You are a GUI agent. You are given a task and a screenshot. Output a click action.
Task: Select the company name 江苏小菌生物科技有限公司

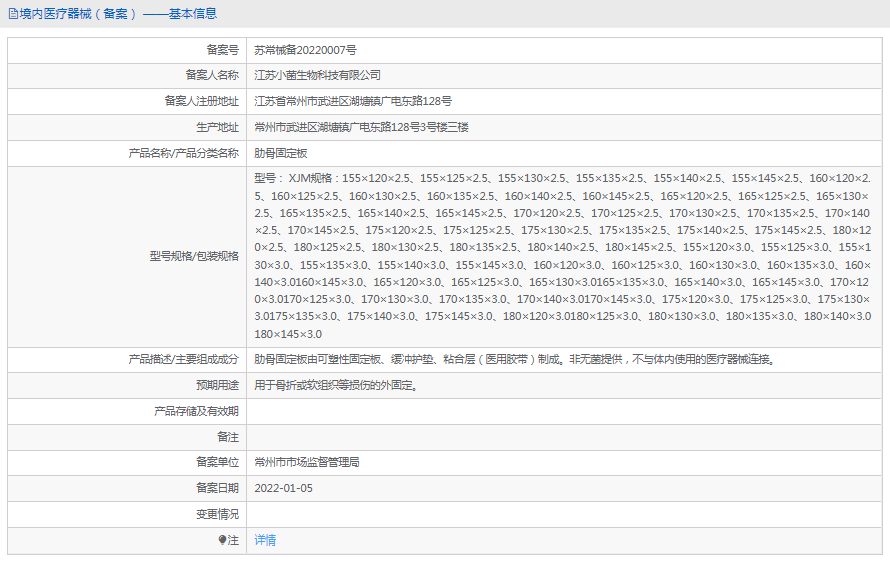[x=317, y=75]
